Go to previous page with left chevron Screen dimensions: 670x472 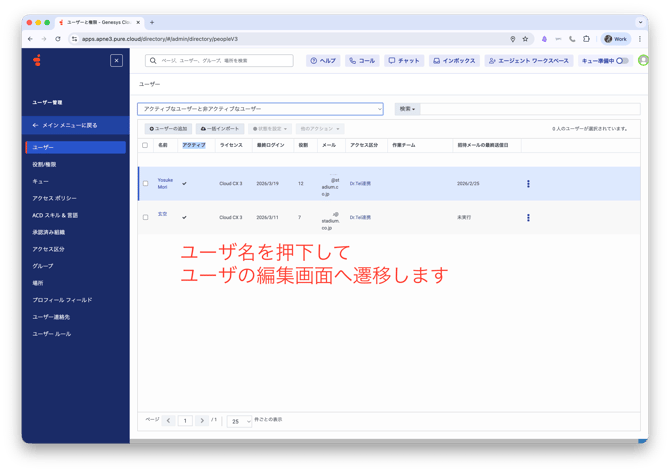[x=168, y=421]
